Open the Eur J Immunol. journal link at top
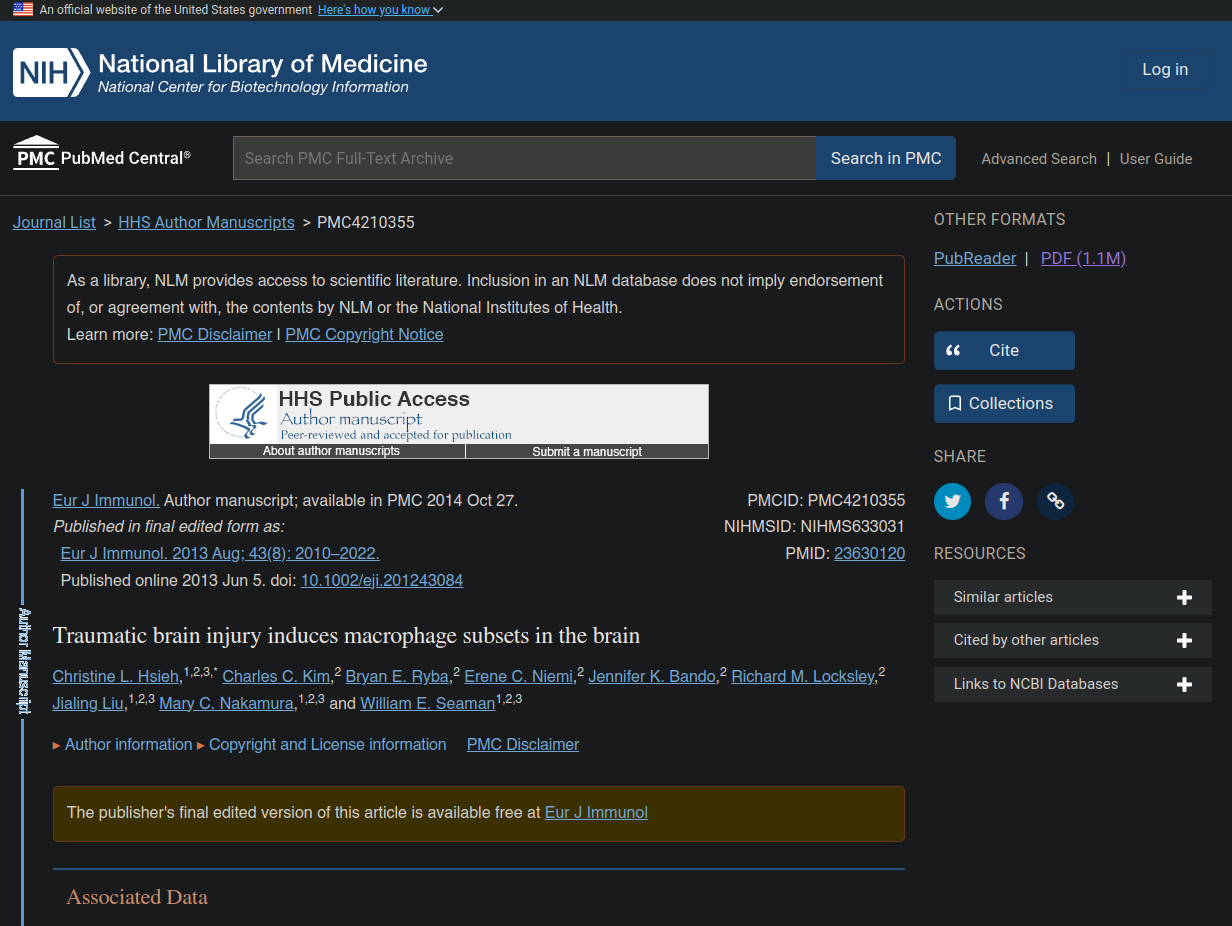Screen dimensions: 1232x926 (106, 500)
